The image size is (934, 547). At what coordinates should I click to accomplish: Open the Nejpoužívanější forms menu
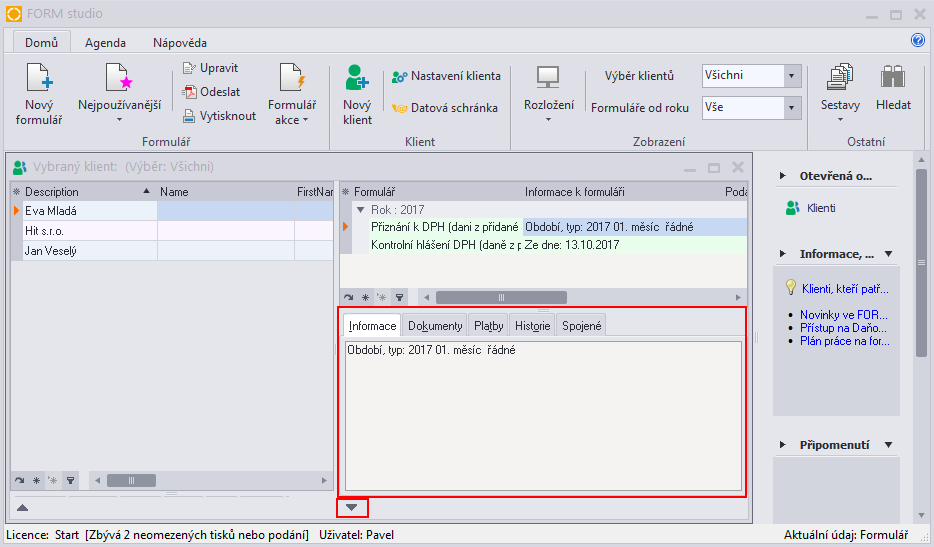coord(119,94)
